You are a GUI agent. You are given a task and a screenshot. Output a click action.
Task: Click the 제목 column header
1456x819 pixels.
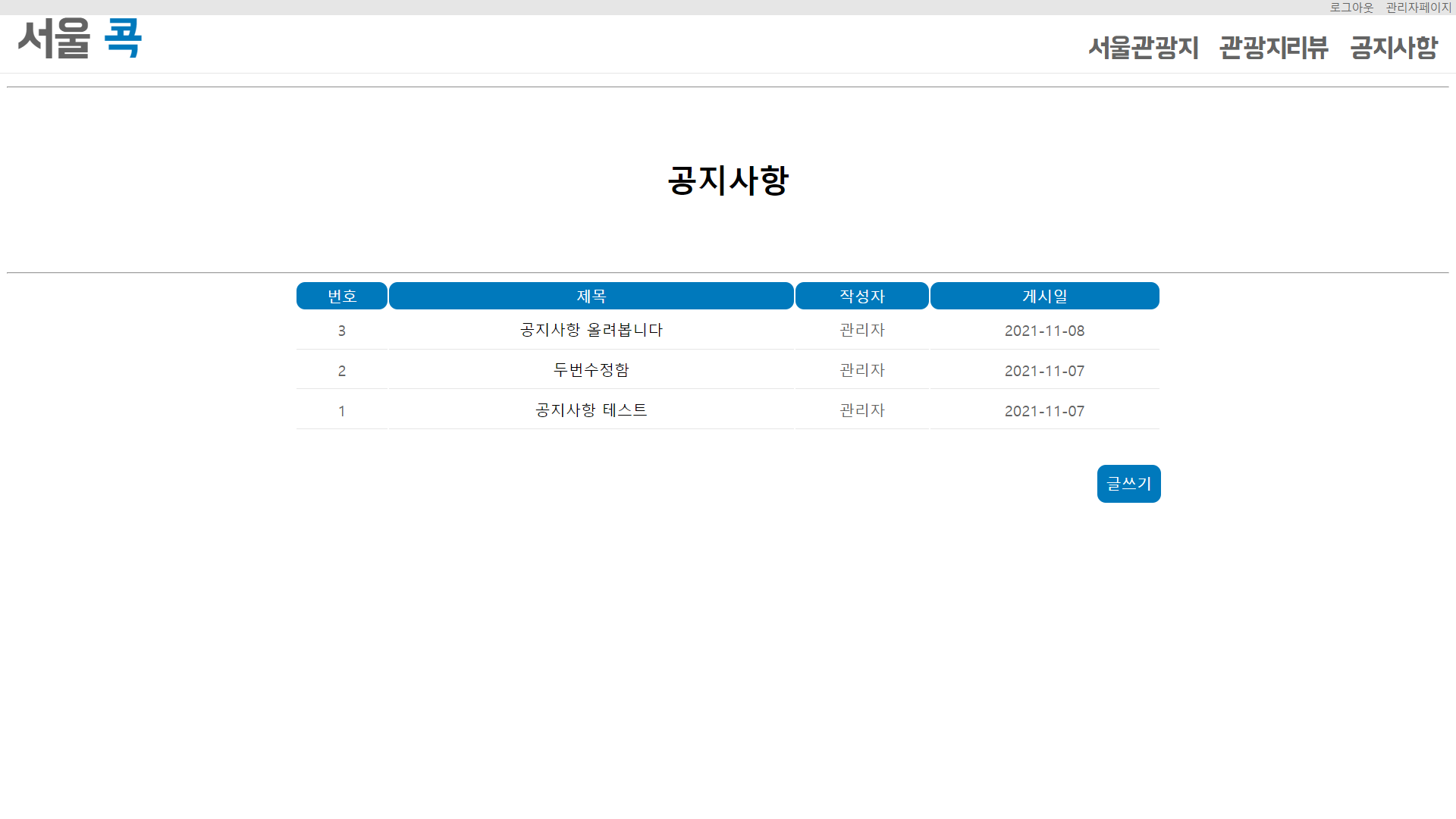point(591,296)
